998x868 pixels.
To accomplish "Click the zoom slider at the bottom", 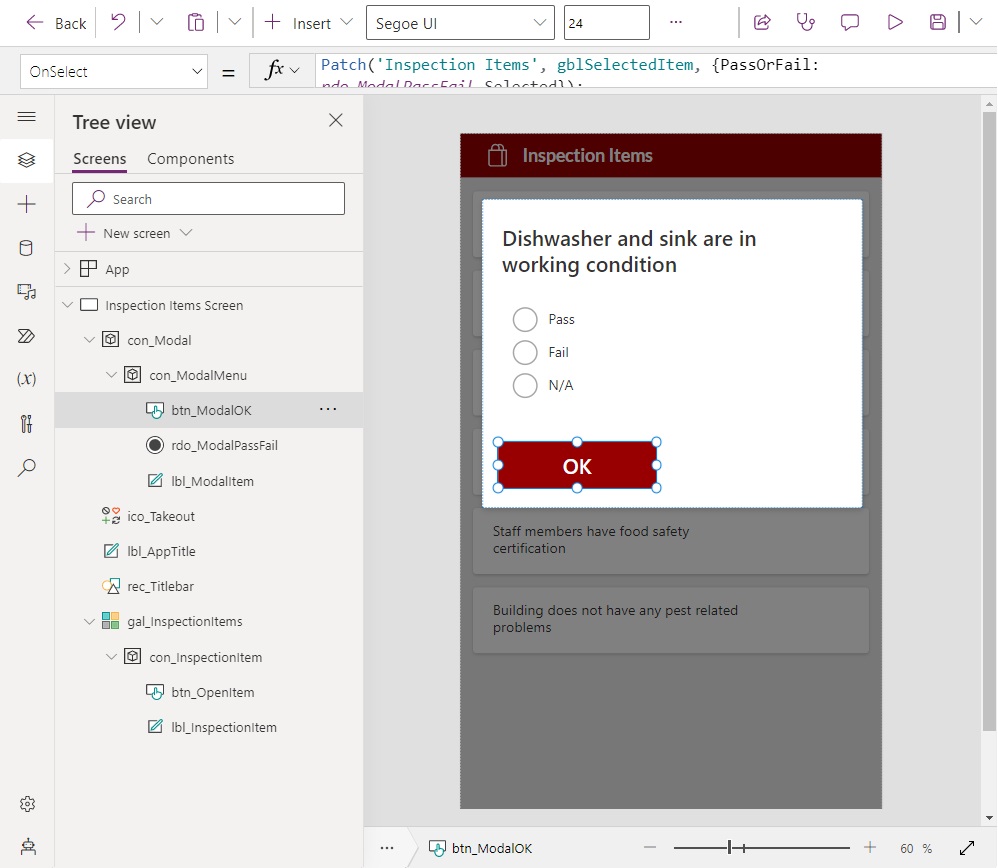I will coord(761,848).
